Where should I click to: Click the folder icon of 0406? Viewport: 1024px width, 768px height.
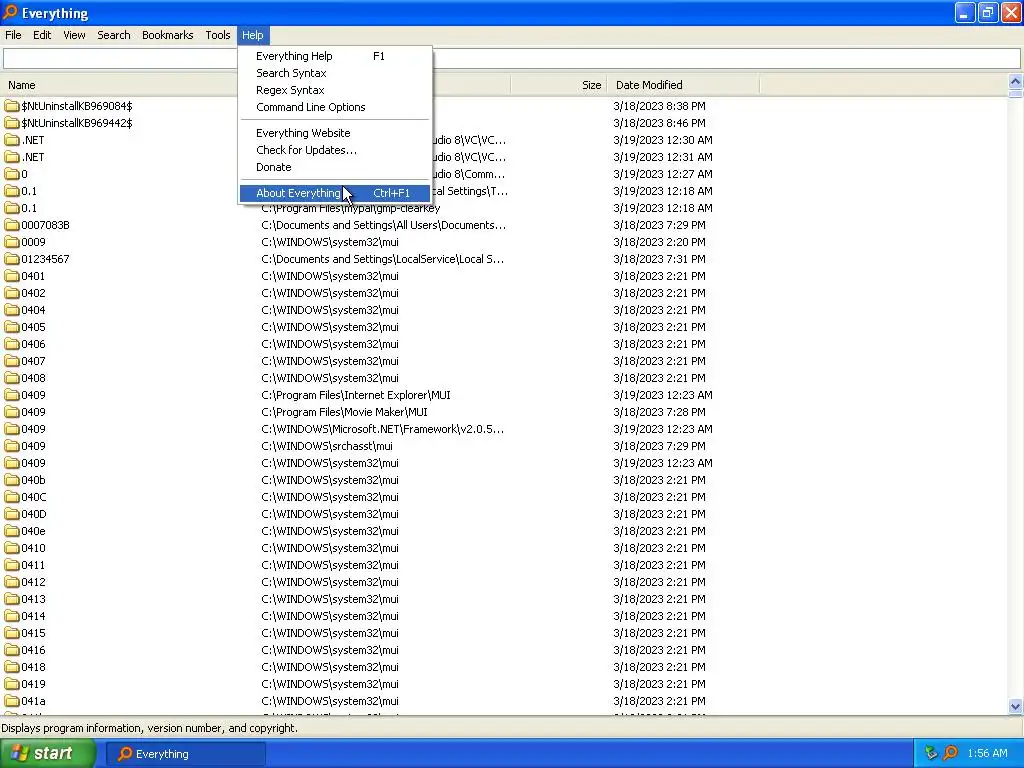12,344
